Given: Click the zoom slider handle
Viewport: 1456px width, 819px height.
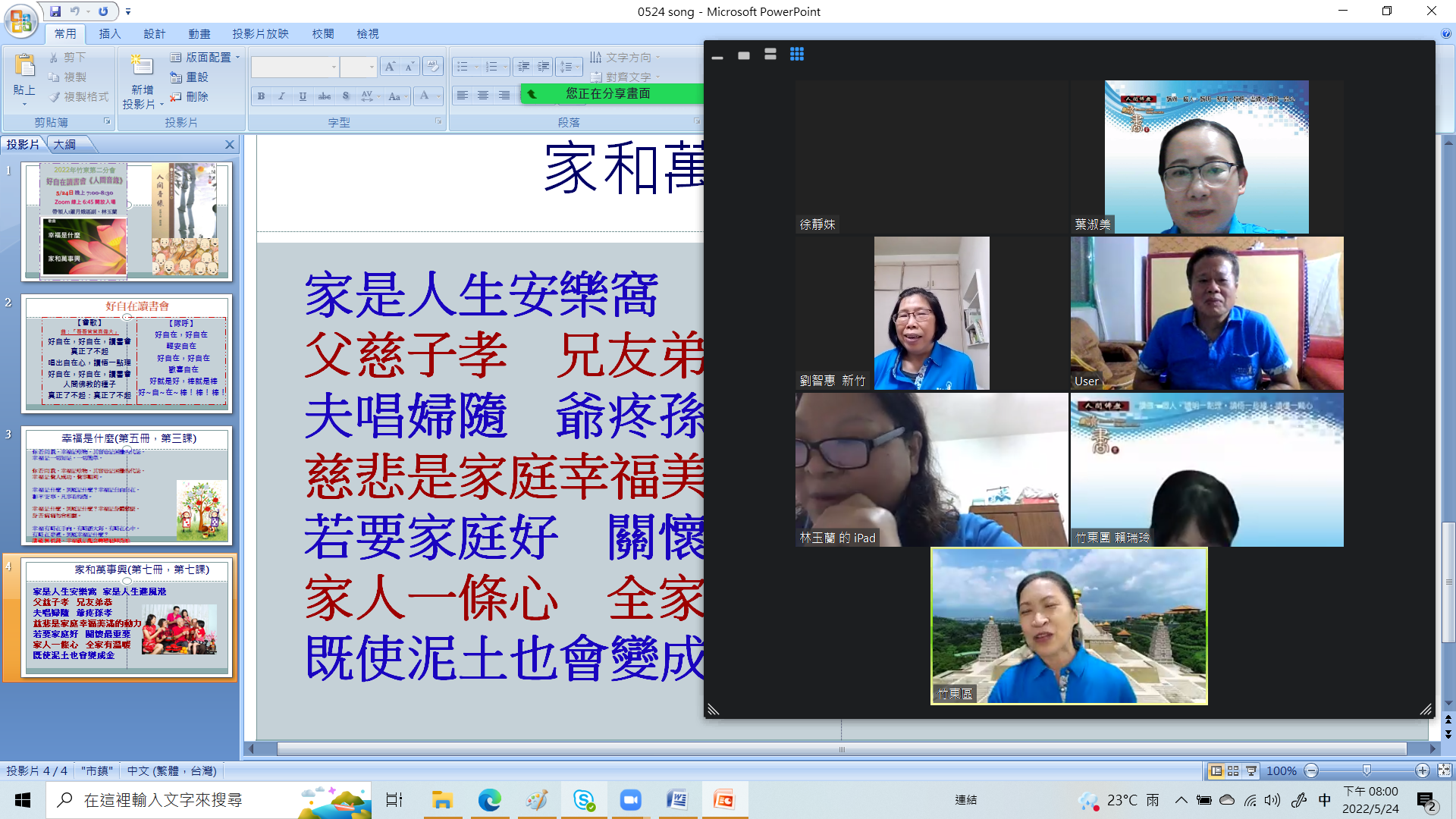Looking at the screenshot, I should 1367,771.
